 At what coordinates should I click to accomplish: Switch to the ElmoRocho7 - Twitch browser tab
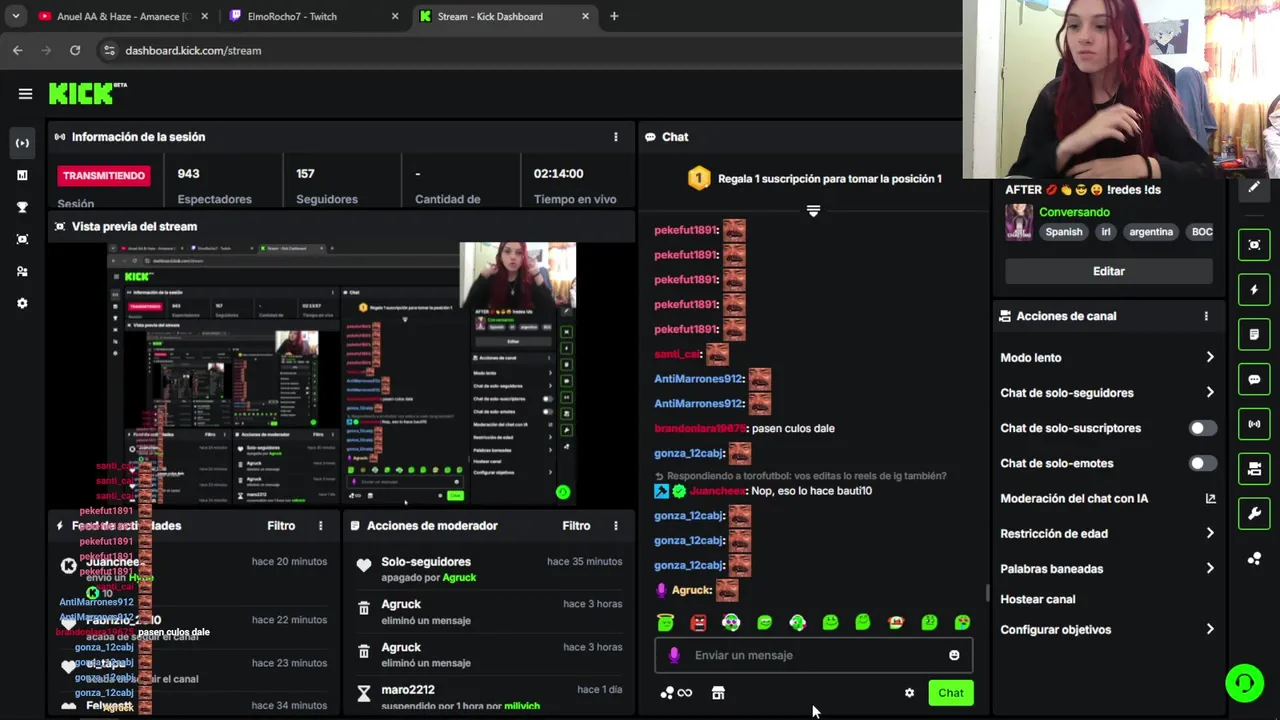[314, 16]
